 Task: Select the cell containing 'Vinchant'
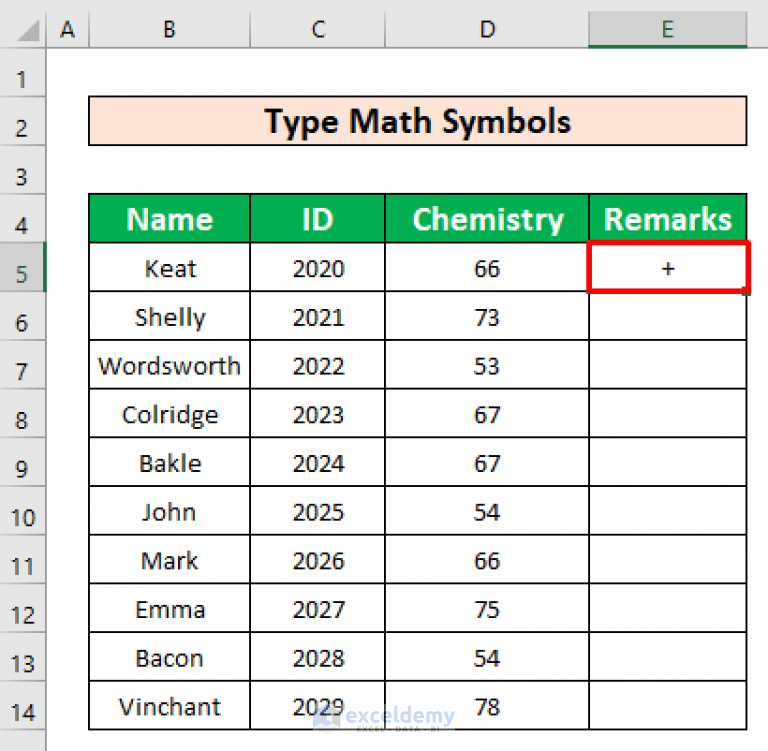click(x=169, y=705)
